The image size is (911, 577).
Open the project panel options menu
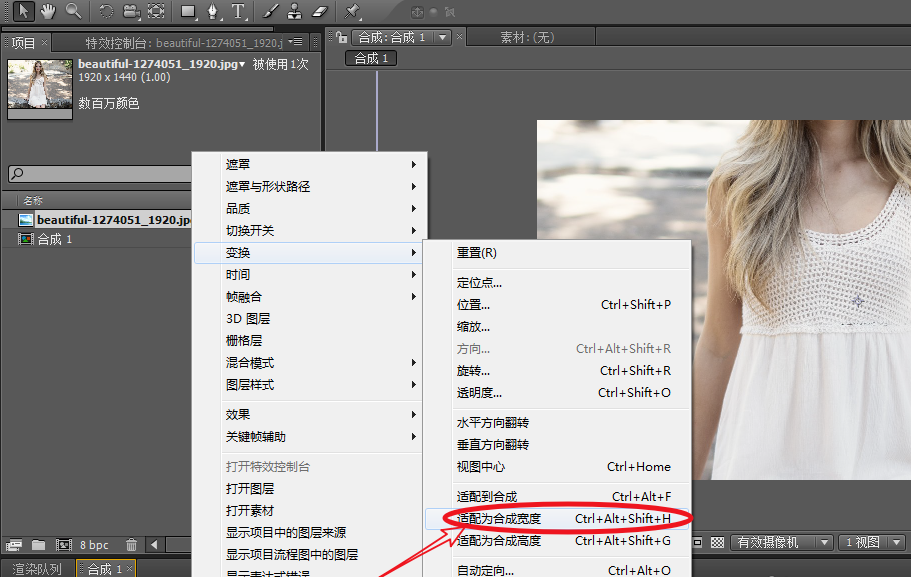(x=296, y=42)
